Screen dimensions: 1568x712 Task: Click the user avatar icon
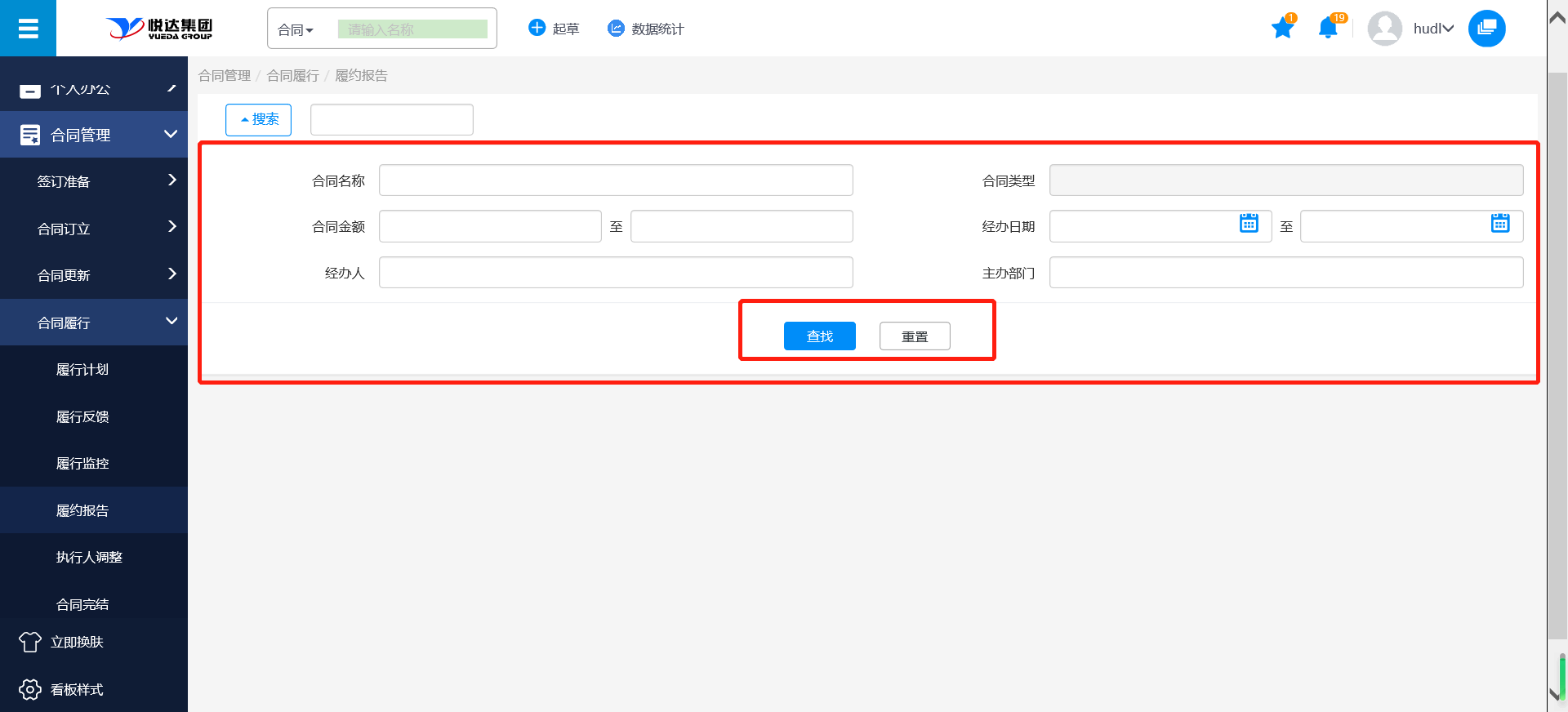tap(1384, 29)
